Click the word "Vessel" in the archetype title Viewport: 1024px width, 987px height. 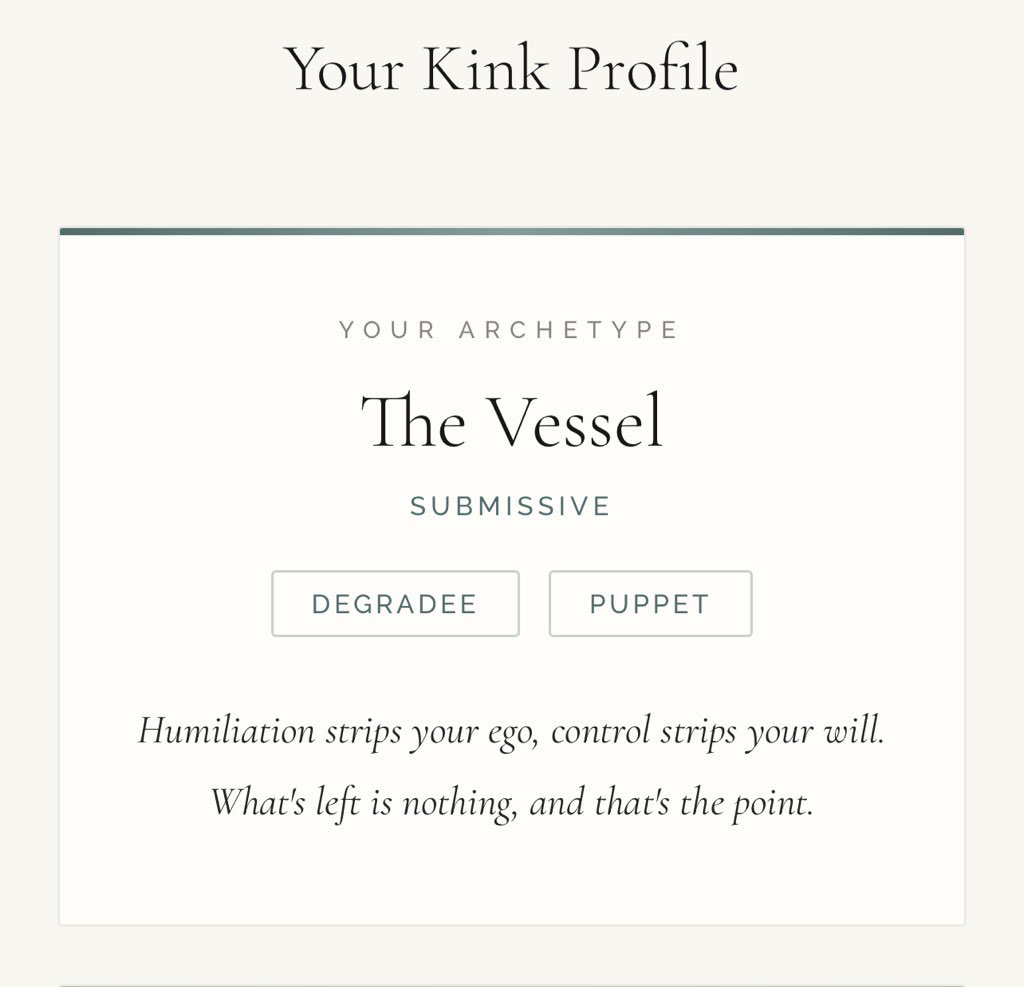575,421
